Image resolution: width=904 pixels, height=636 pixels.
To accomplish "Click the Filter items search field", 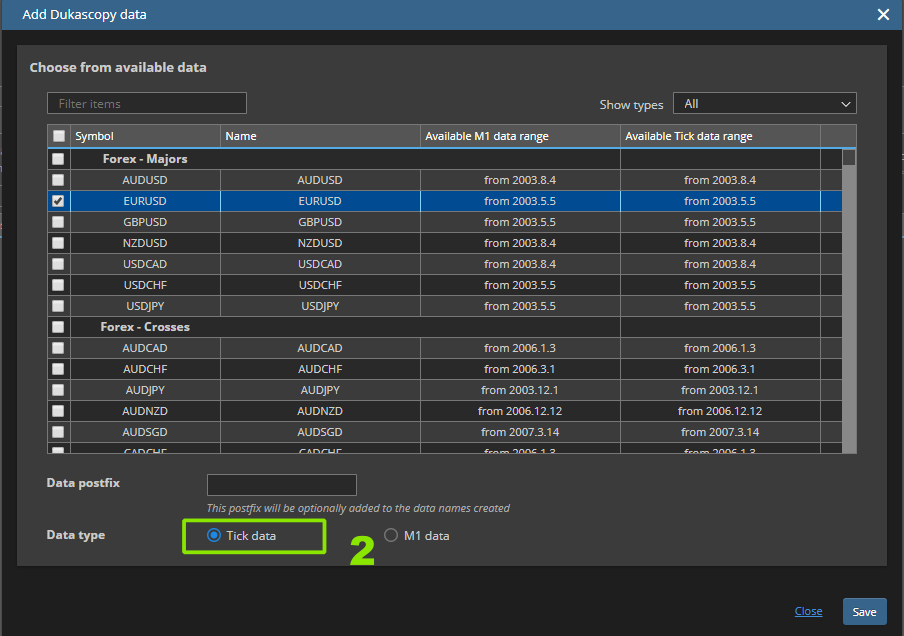I will (147, 103).
